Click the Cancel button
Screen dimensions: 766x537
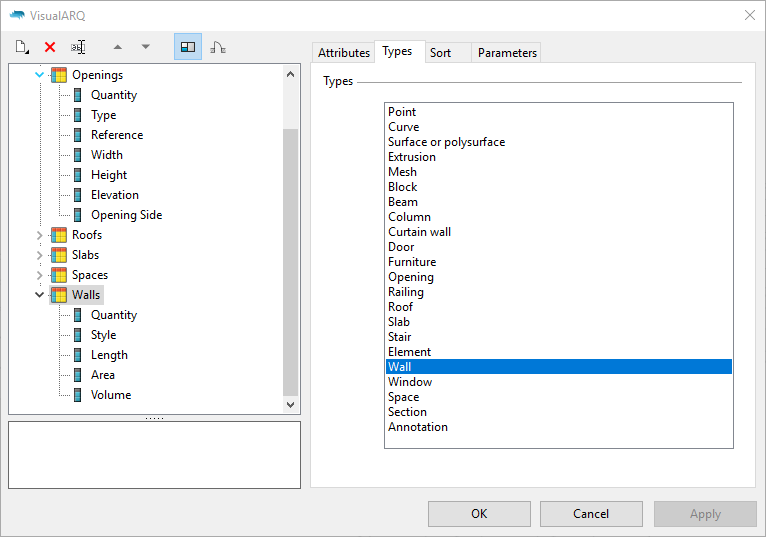tap(591, 514)
